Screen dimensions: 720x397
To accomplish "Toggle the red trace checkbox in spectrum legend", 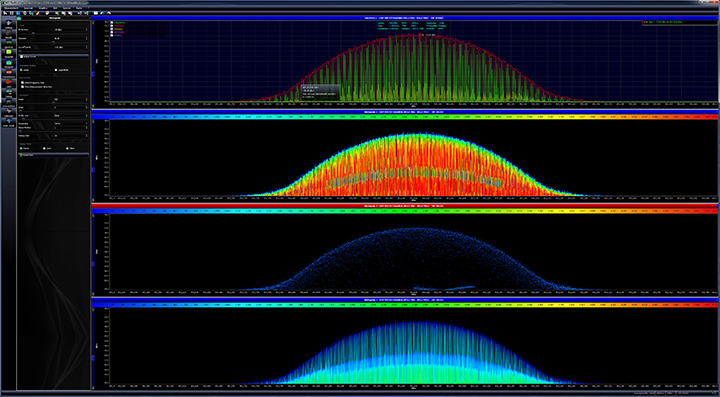I will [112, 26].
